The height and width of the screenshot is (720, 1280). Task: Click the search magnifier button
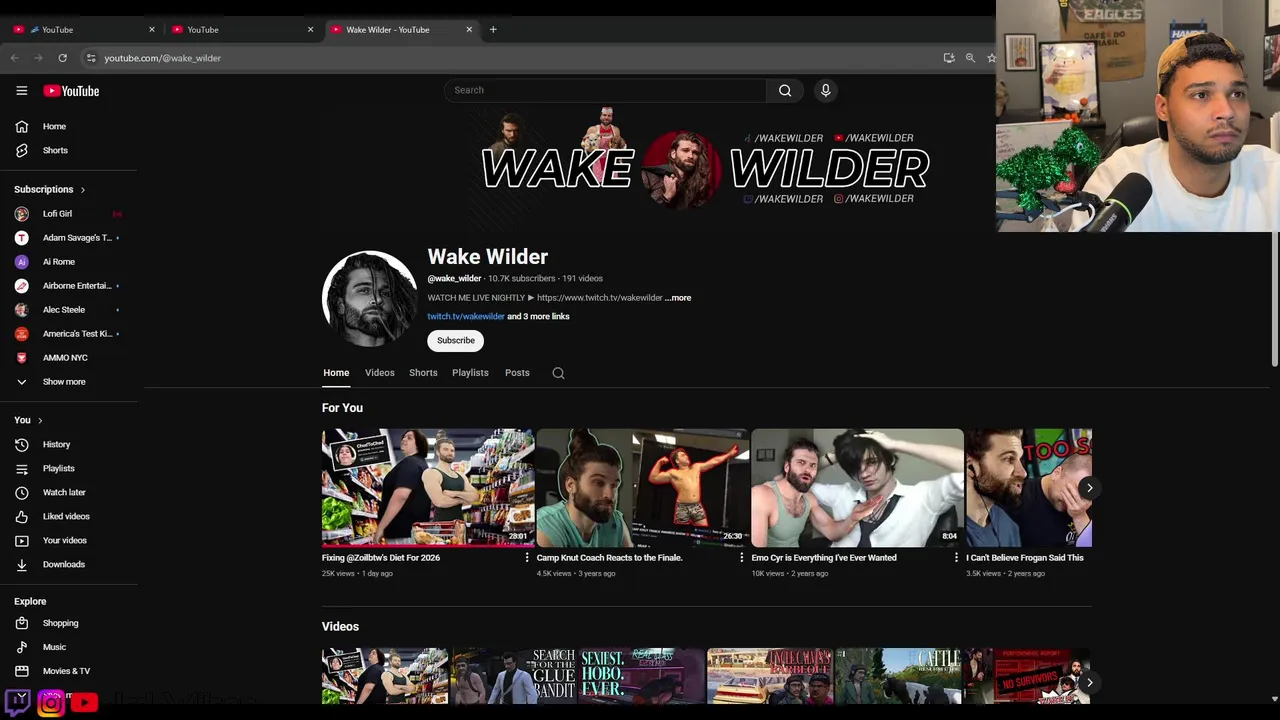point(785,90)
